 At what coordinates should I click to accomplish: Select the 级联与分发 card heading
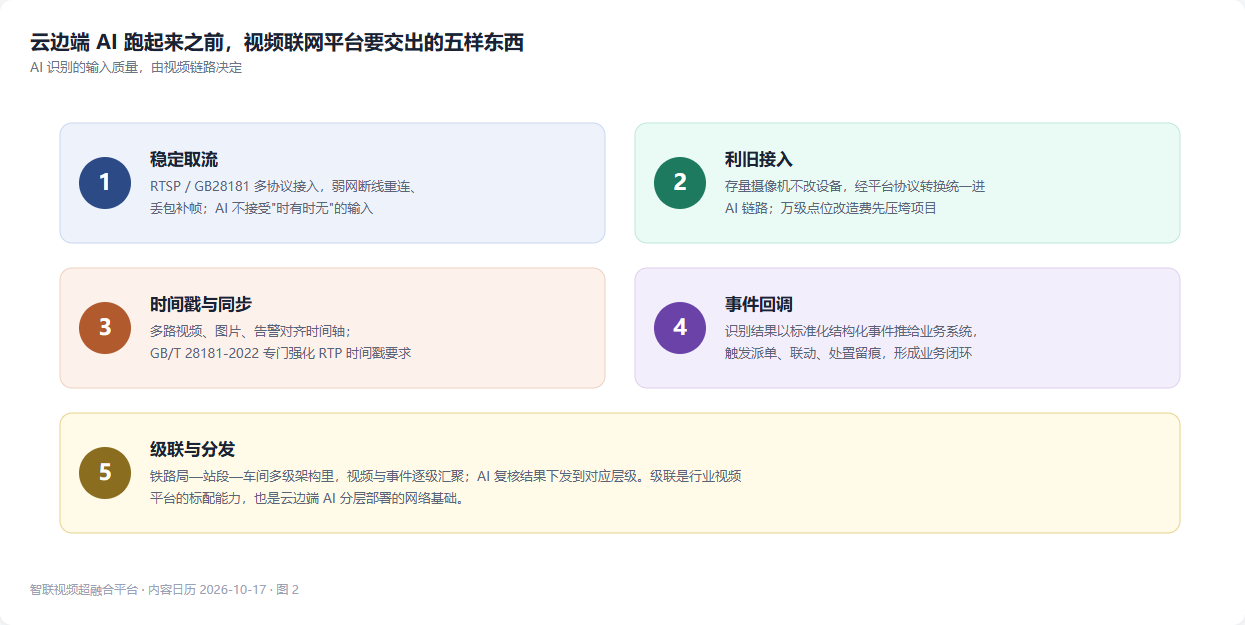tap(192, 450)
